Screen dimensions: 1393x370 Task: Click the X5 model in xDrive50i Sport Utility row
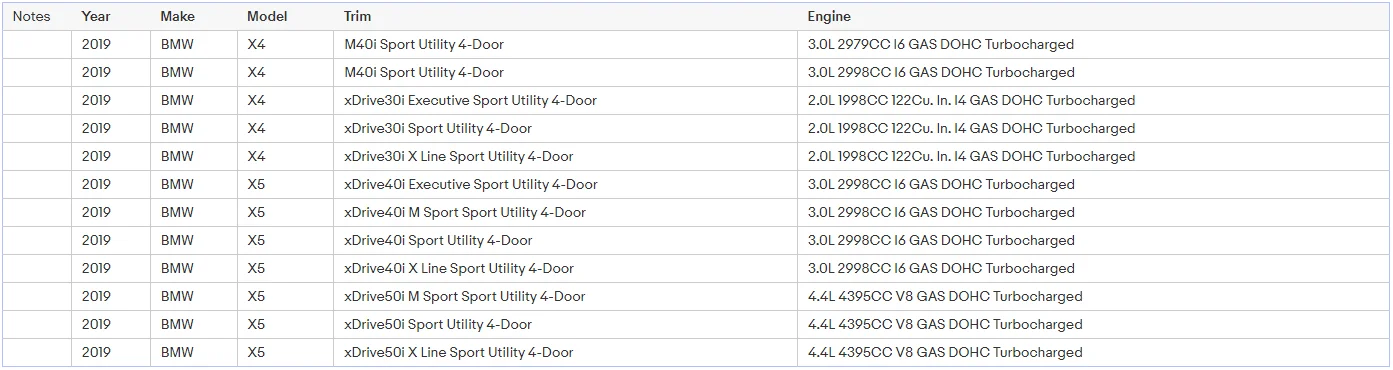point(286,325)
